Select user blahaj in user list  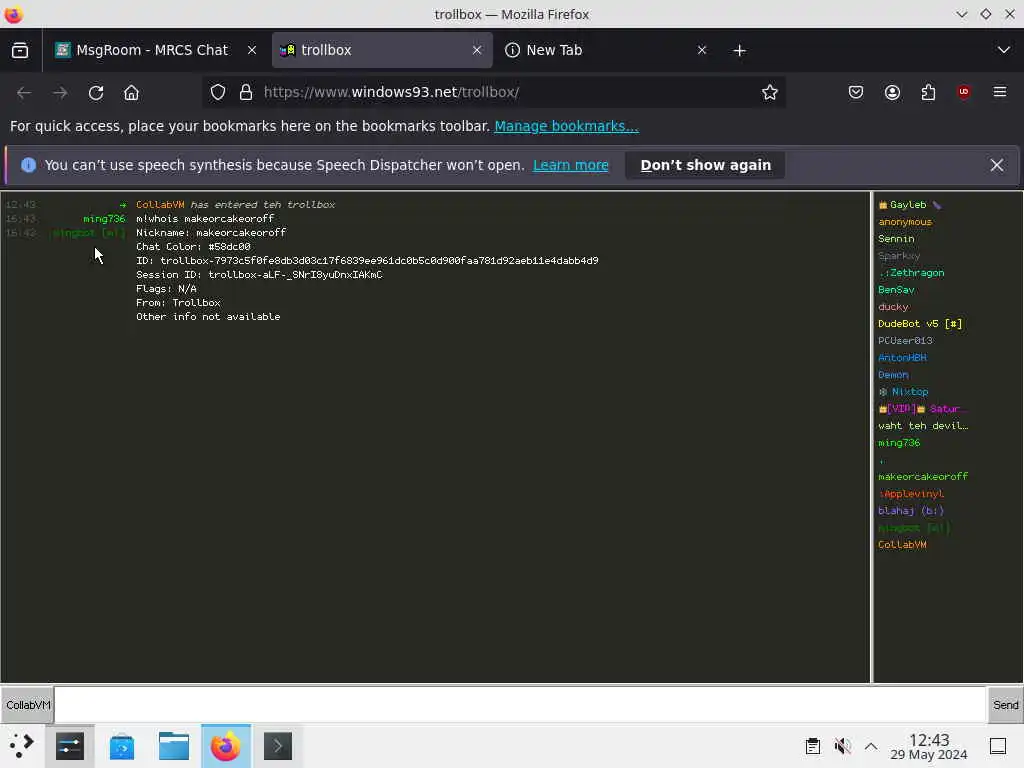click(911, 511)
